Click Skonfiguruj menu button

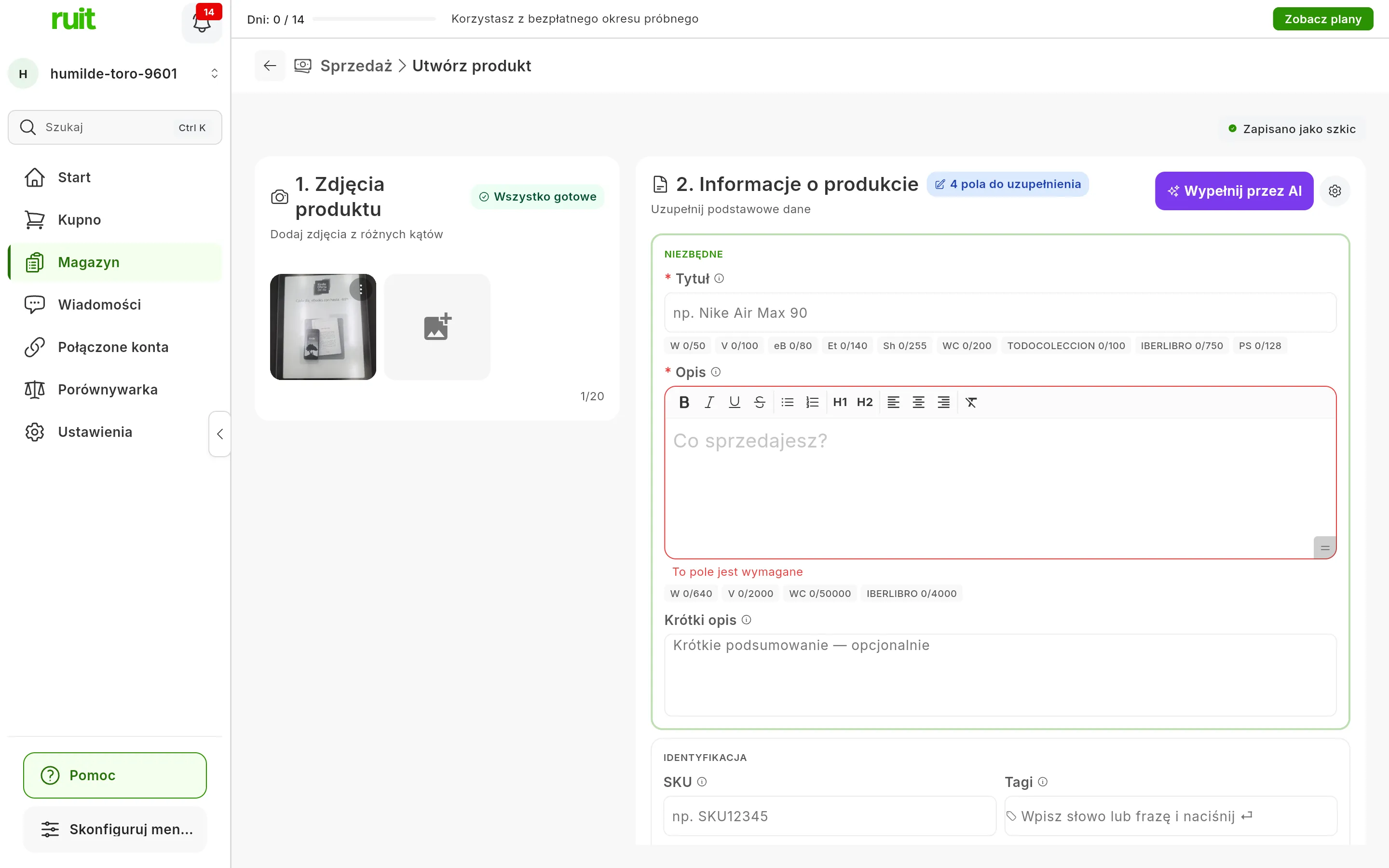point(115,829)
